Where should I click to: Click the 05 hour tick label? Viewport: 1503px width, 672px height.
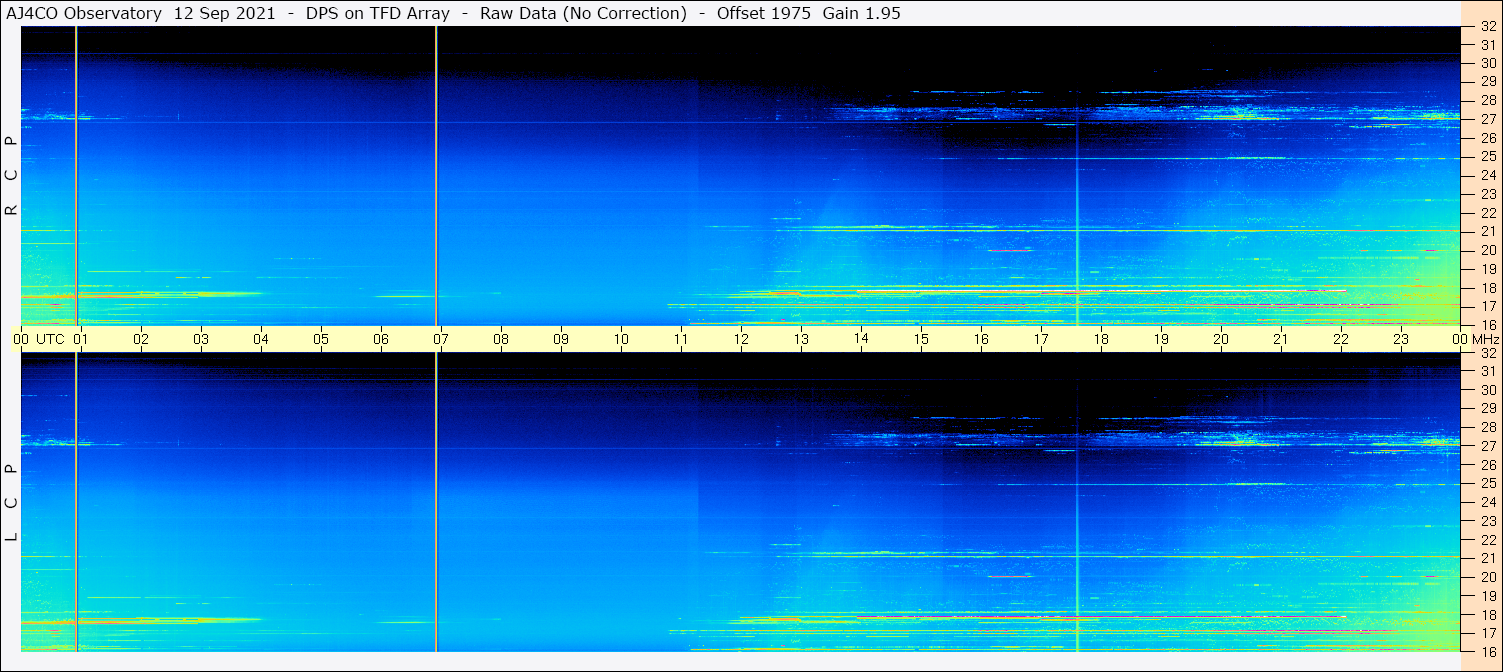pos(321,339)
